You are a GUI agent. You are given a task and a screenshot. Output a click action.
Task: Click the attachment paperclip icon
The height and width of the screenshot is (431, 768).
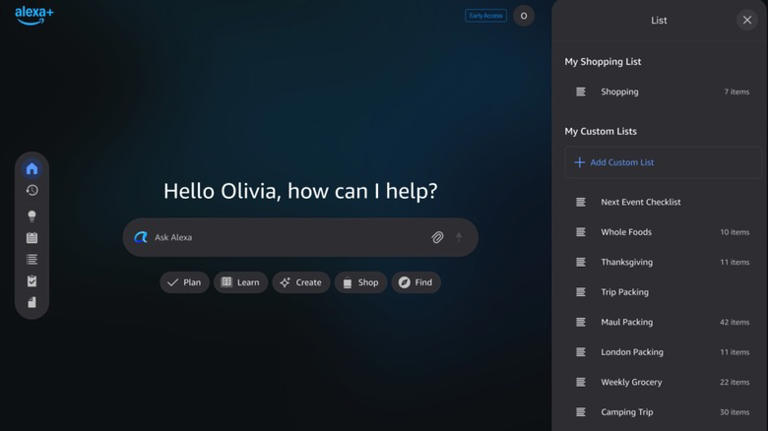point(437,238)
